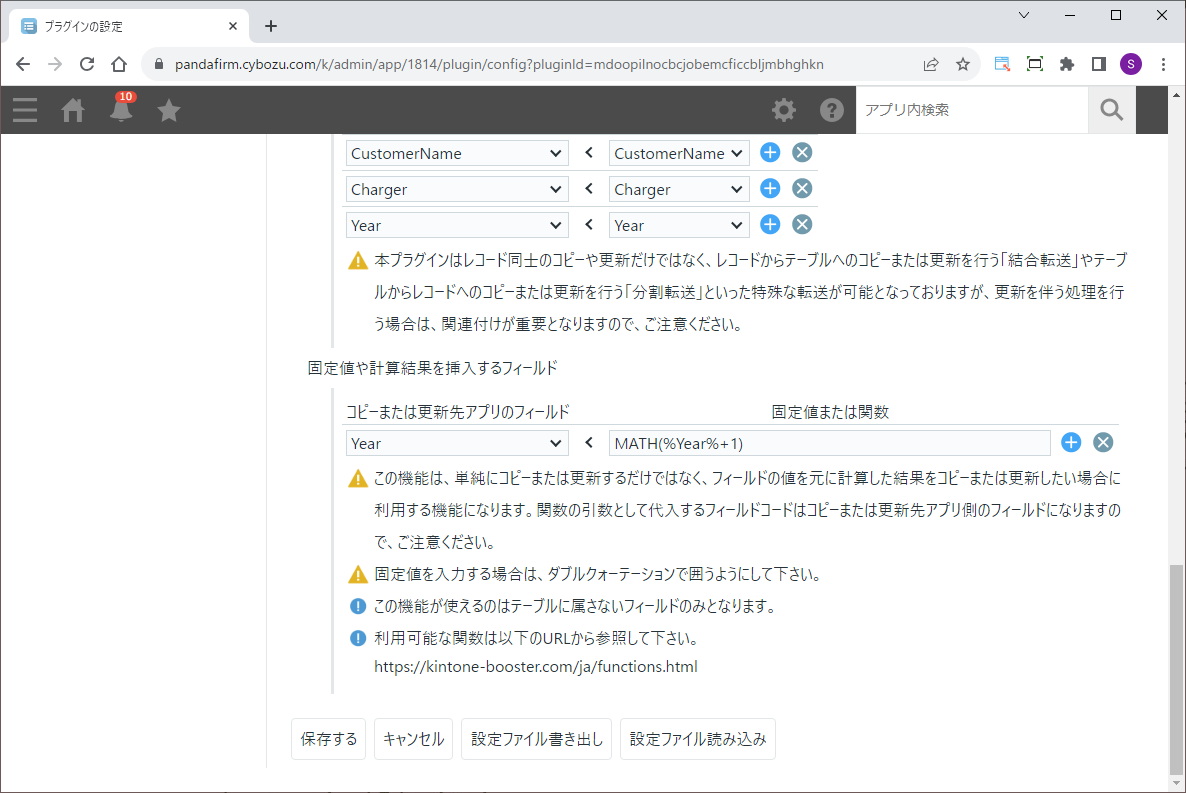1186x793 pixels.
Task: Delete the MATH(%Year%+1) row
Action: 1103,443
